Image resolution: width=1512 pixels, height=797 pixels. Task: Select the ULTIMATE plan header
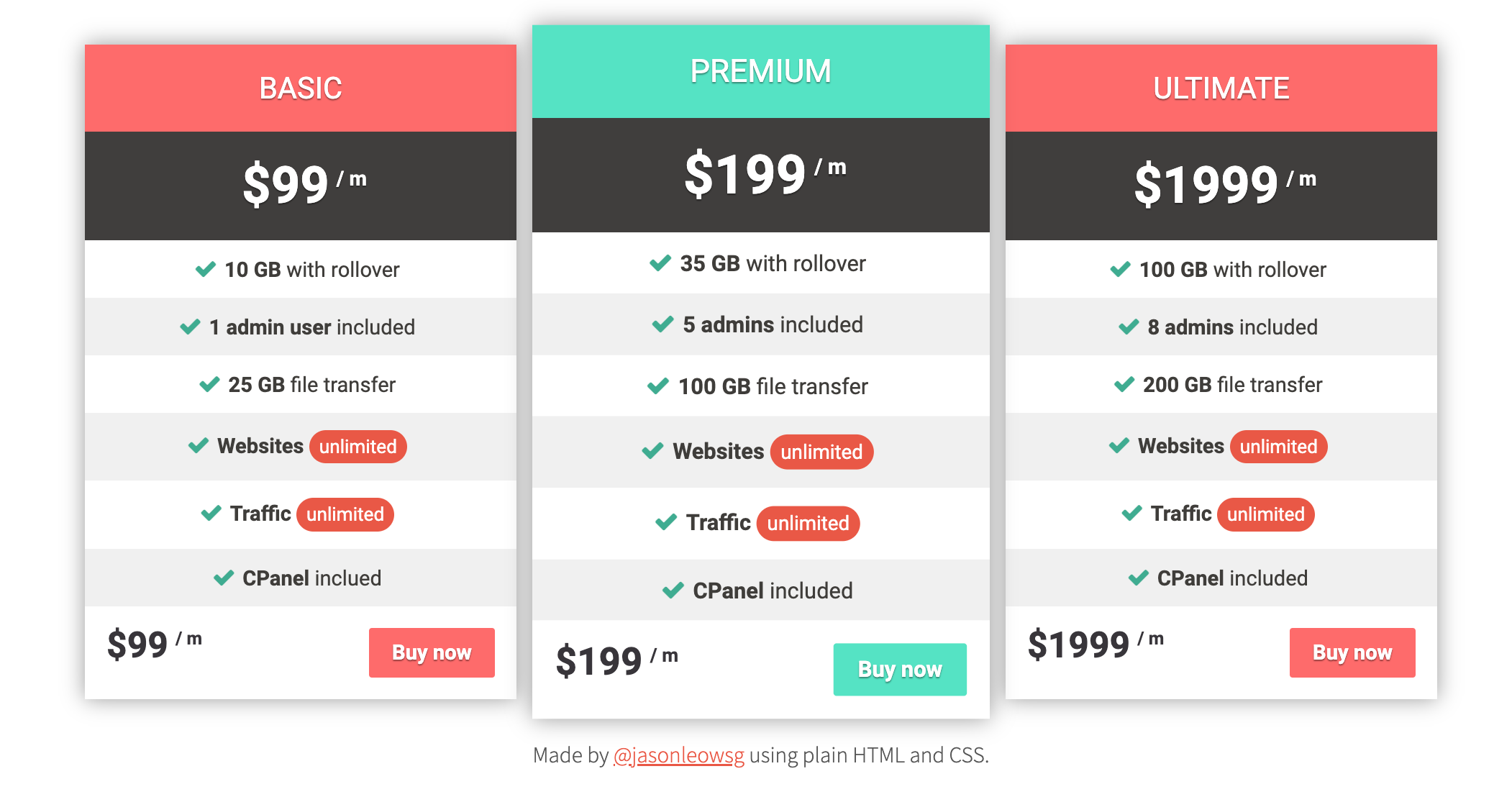click(1221, 88)
